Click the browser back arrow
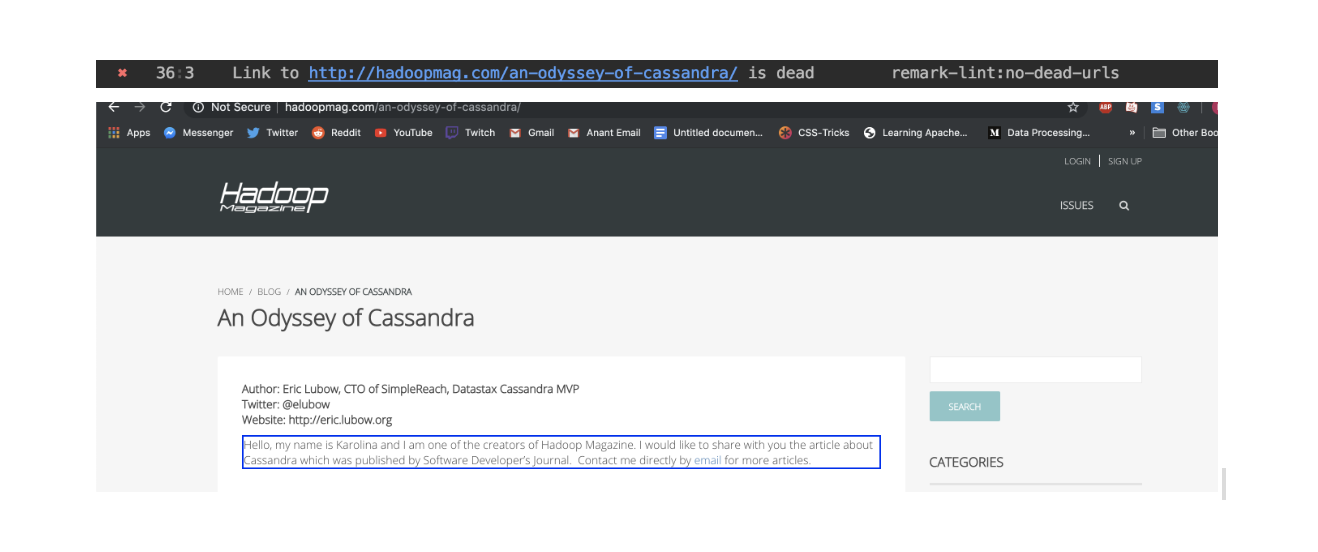The width and height of the screenshot is (1318, 552). [x=114, y=107]
